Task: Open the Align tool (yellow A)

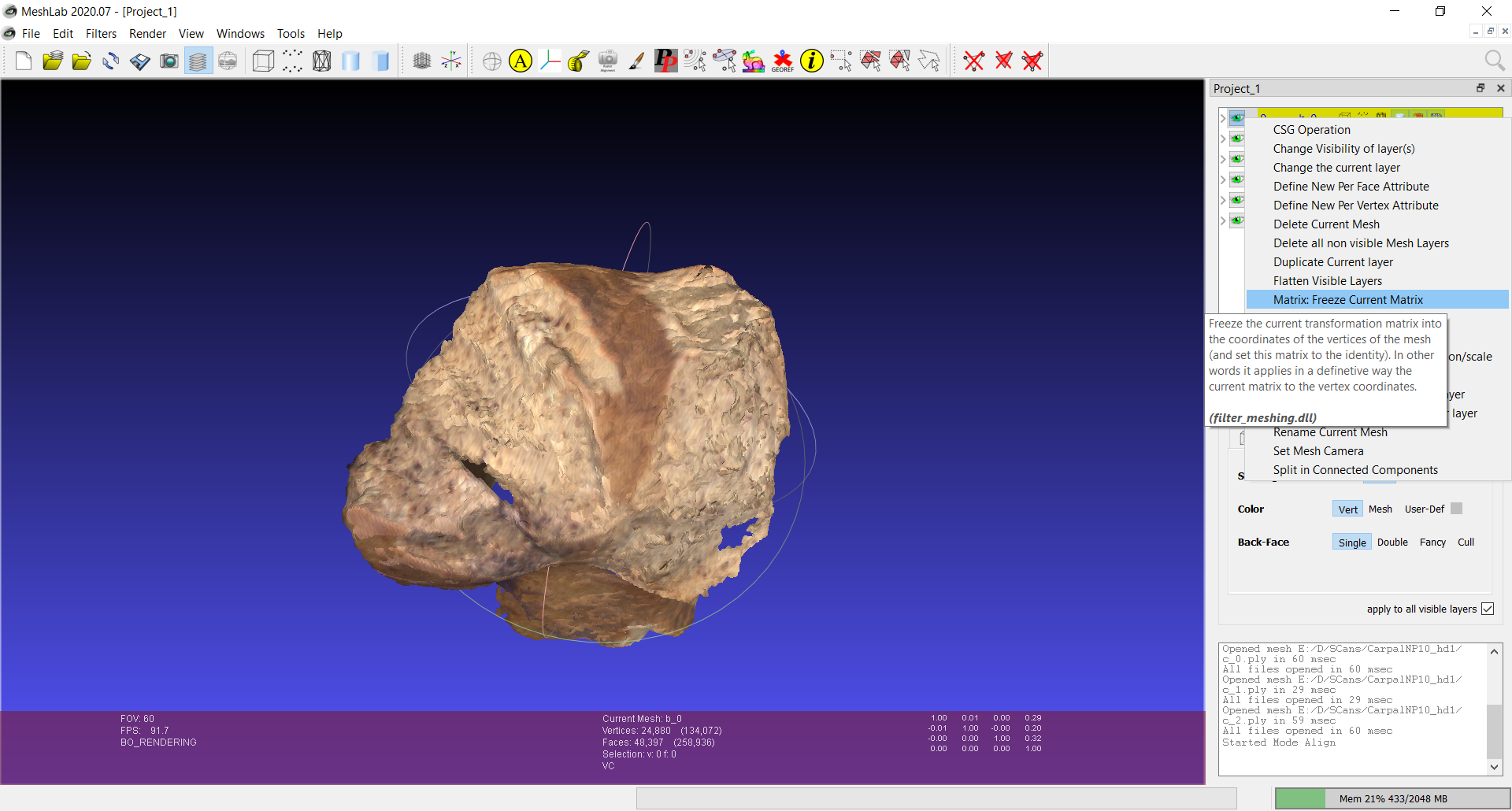Action: (x=521, y=61)
